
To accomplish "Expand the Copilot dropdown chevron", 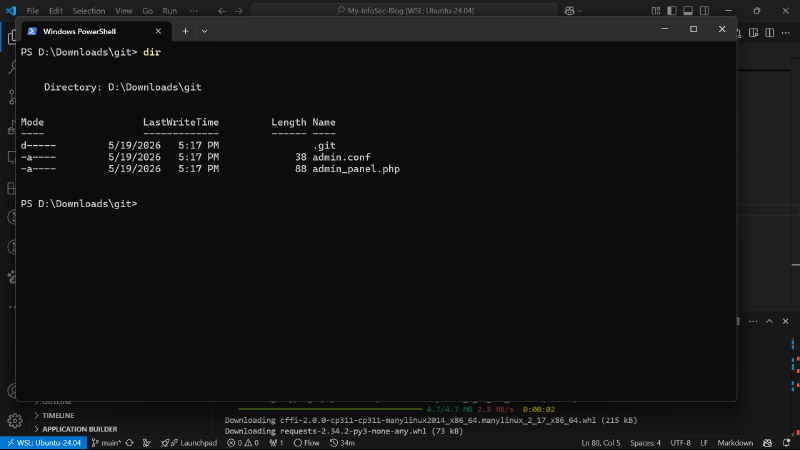I will (x=580, y=11).
